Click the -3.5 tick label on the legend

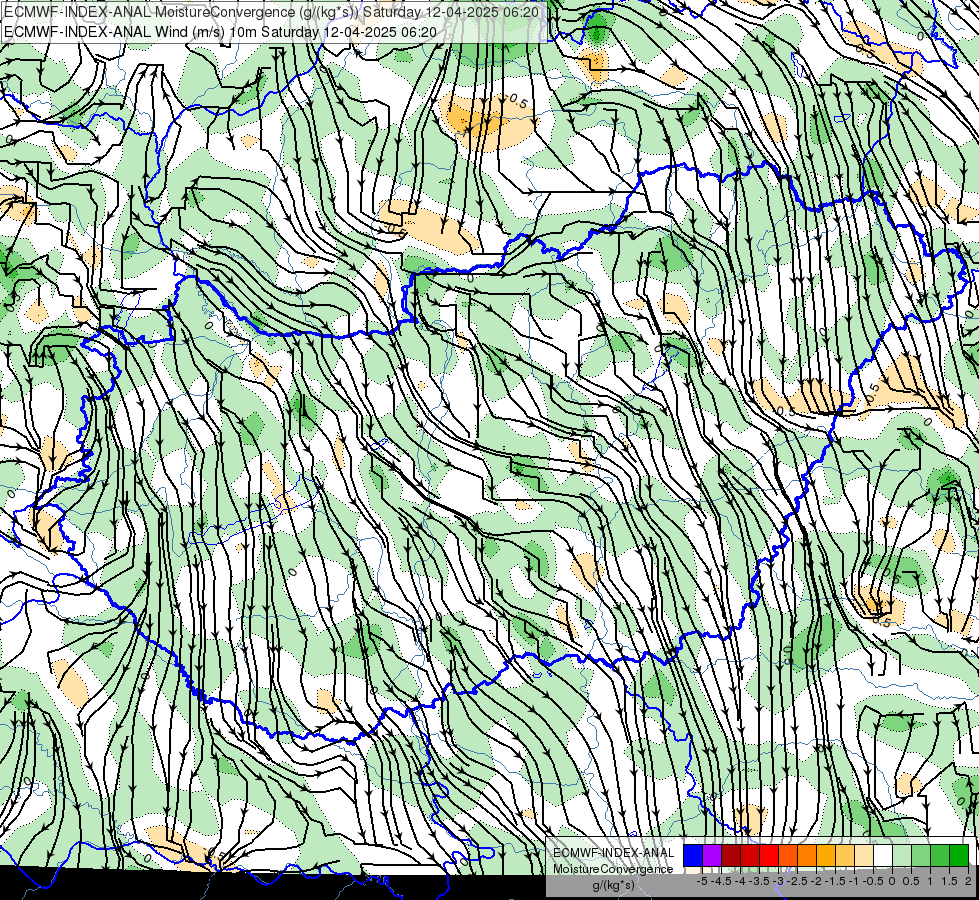pos(759,881)
